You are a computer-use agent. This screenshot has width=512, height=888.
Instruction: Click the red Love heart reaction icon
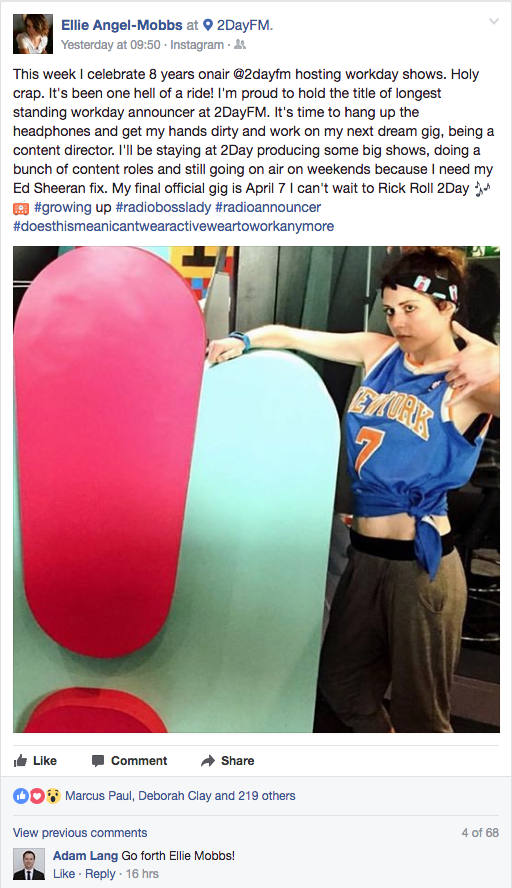coord(36,796)
